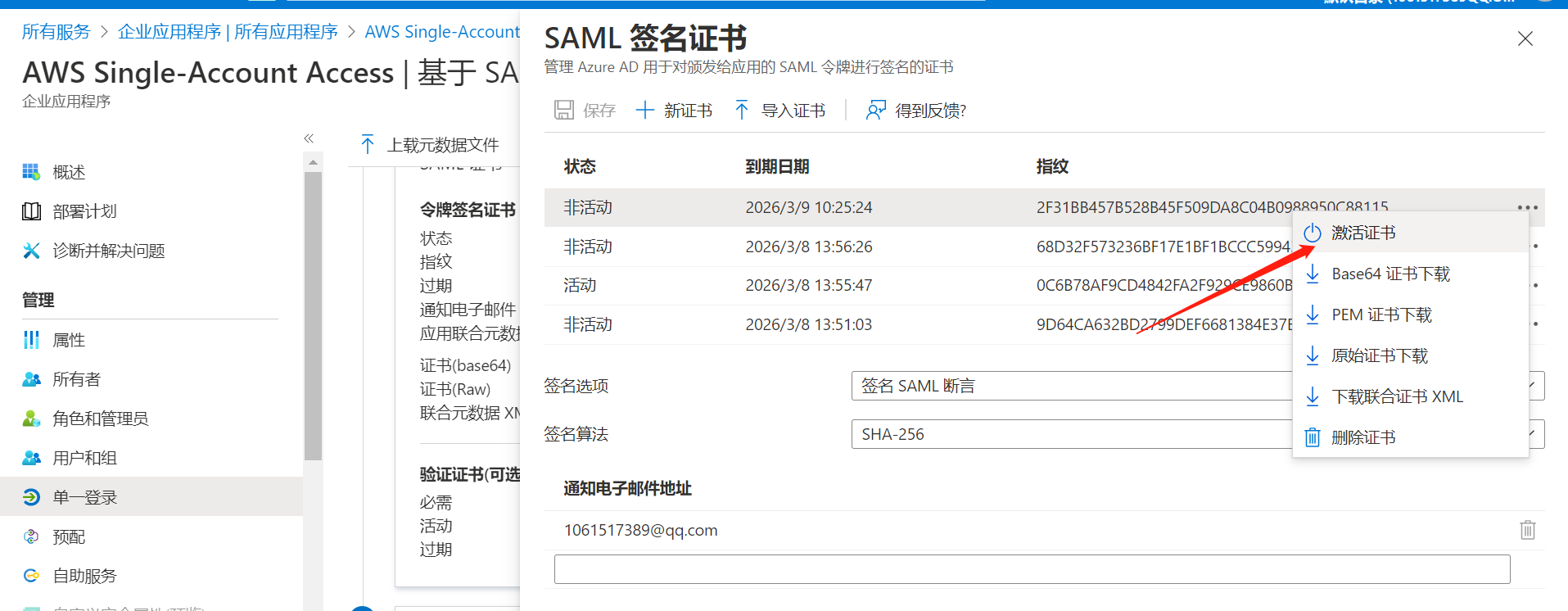Click the 保存 save button
The image size is (1568, 611).
coord(585,111)
